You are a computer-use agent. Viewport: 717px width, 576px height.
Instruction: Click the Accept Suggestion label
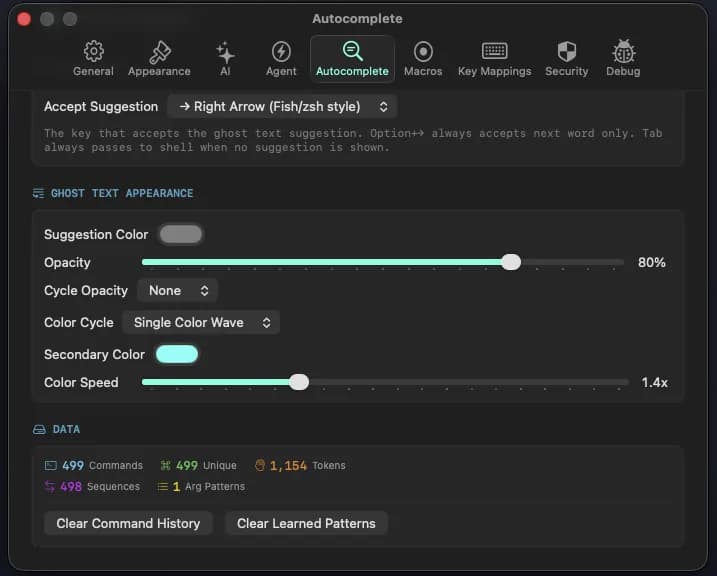point(101,107)
